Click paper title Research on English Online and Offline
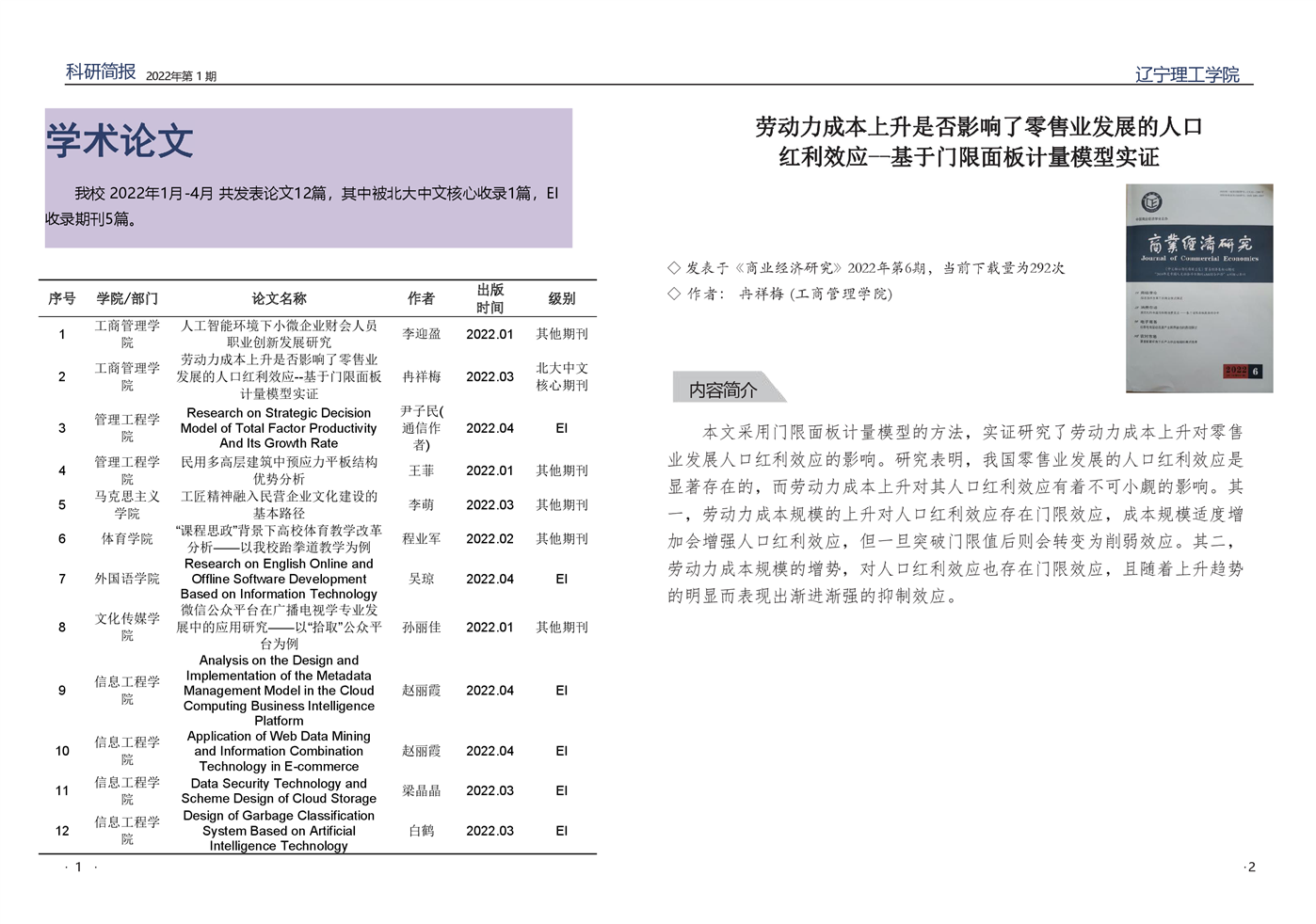The width and height of the screenshot is (1316, 924). point(279,579)
